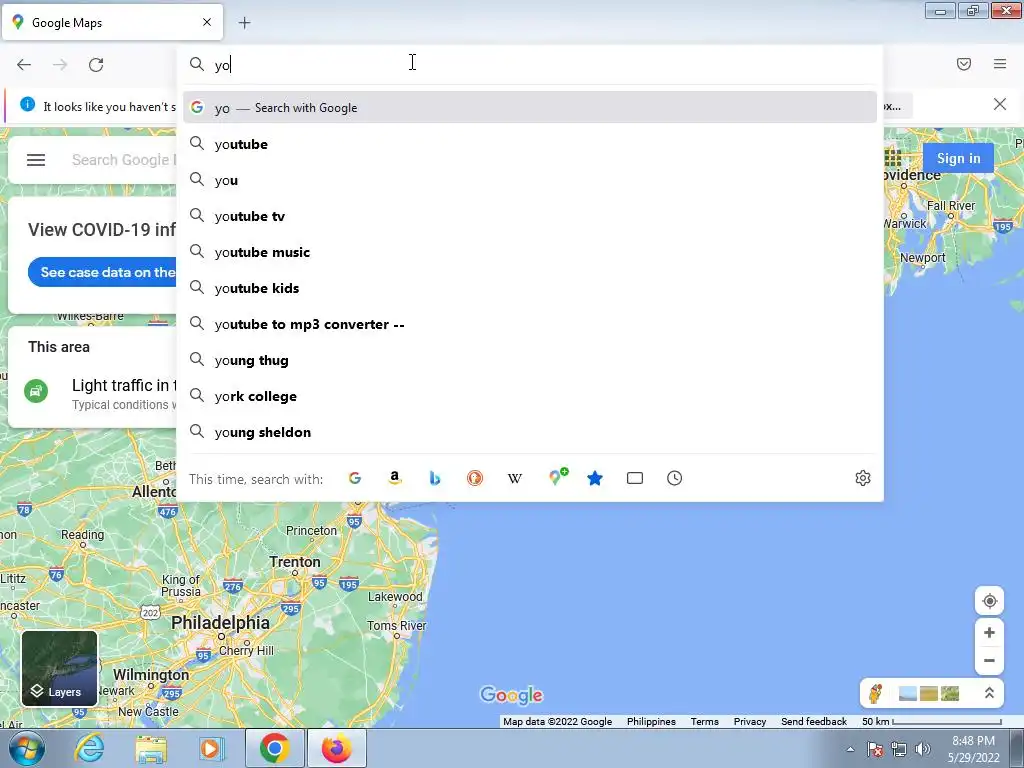Activate the Street View pegman

(x=876, y=693)
